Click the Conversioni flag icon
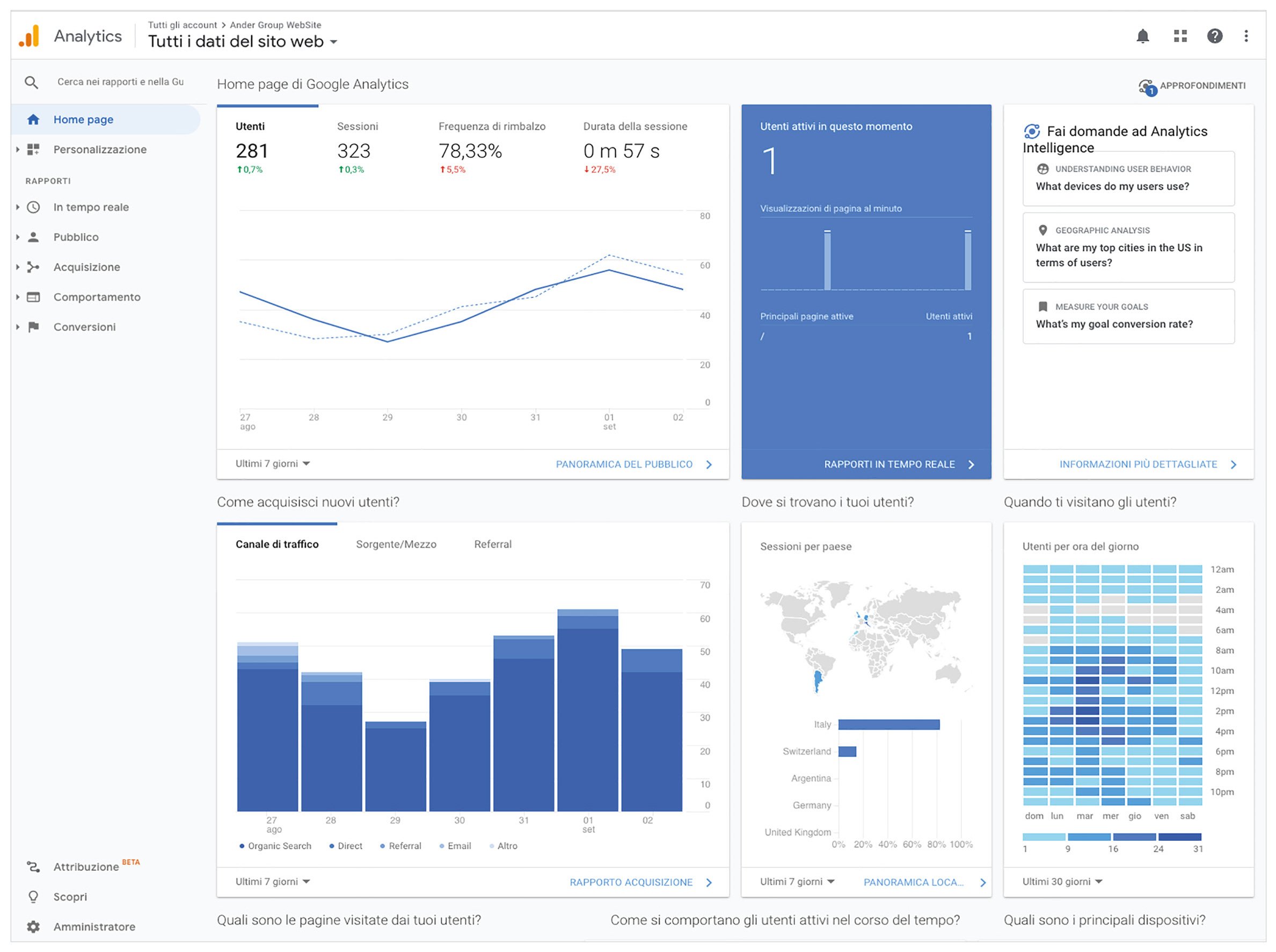 tap(33, 327)
